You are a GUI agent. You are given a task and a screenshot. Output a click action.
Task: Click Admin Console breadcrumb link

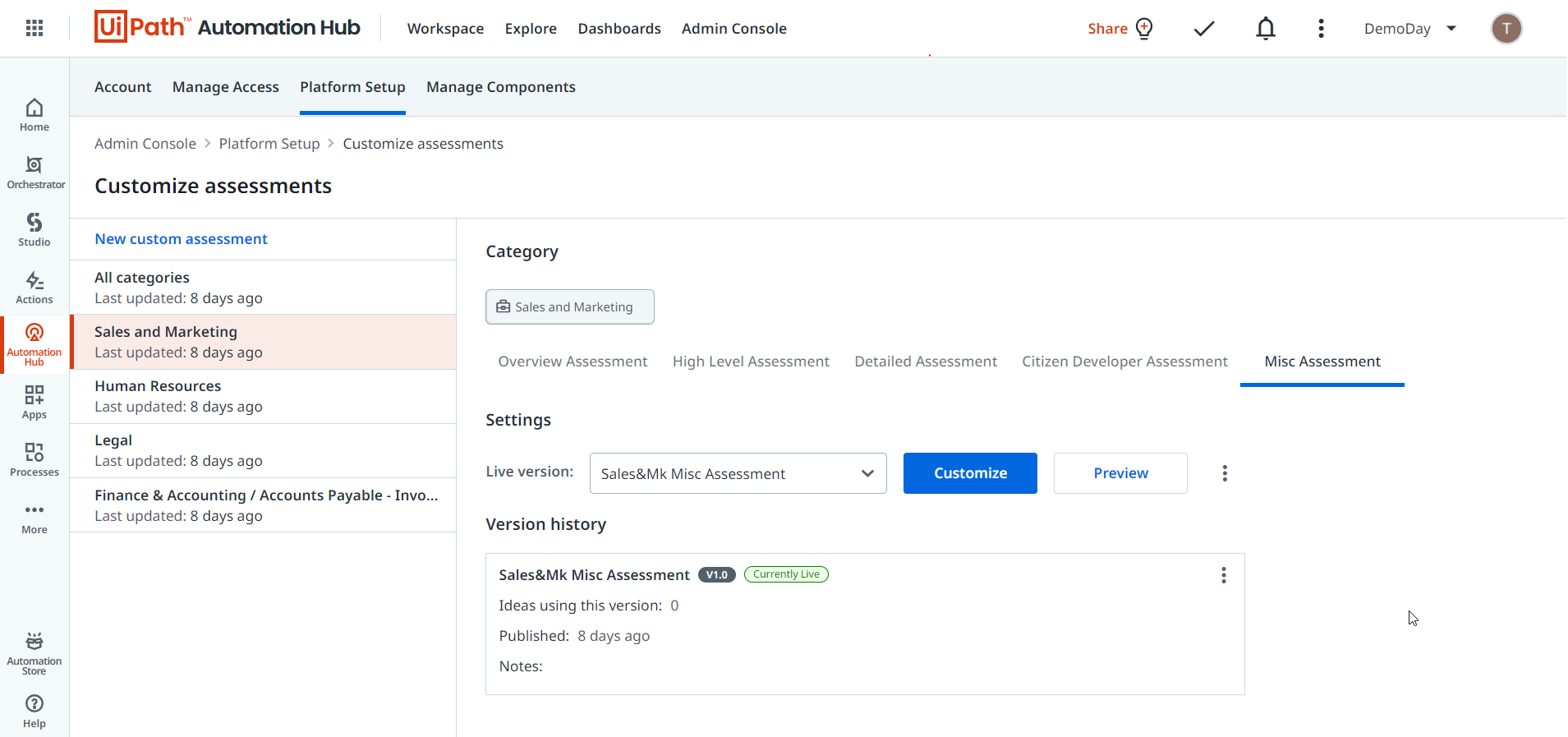pos(145,144)
